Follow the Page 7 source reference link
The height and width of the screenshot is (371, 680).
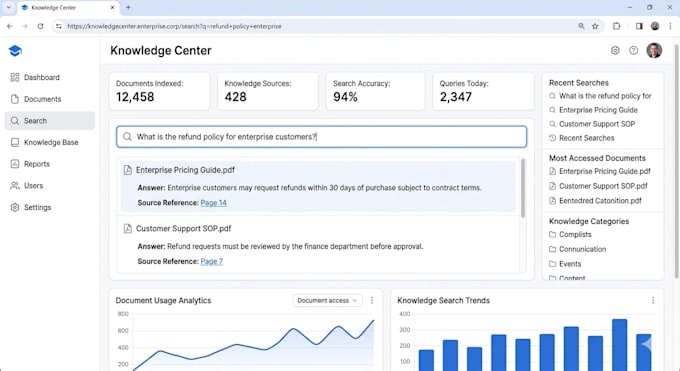click(x=212, y=261)
